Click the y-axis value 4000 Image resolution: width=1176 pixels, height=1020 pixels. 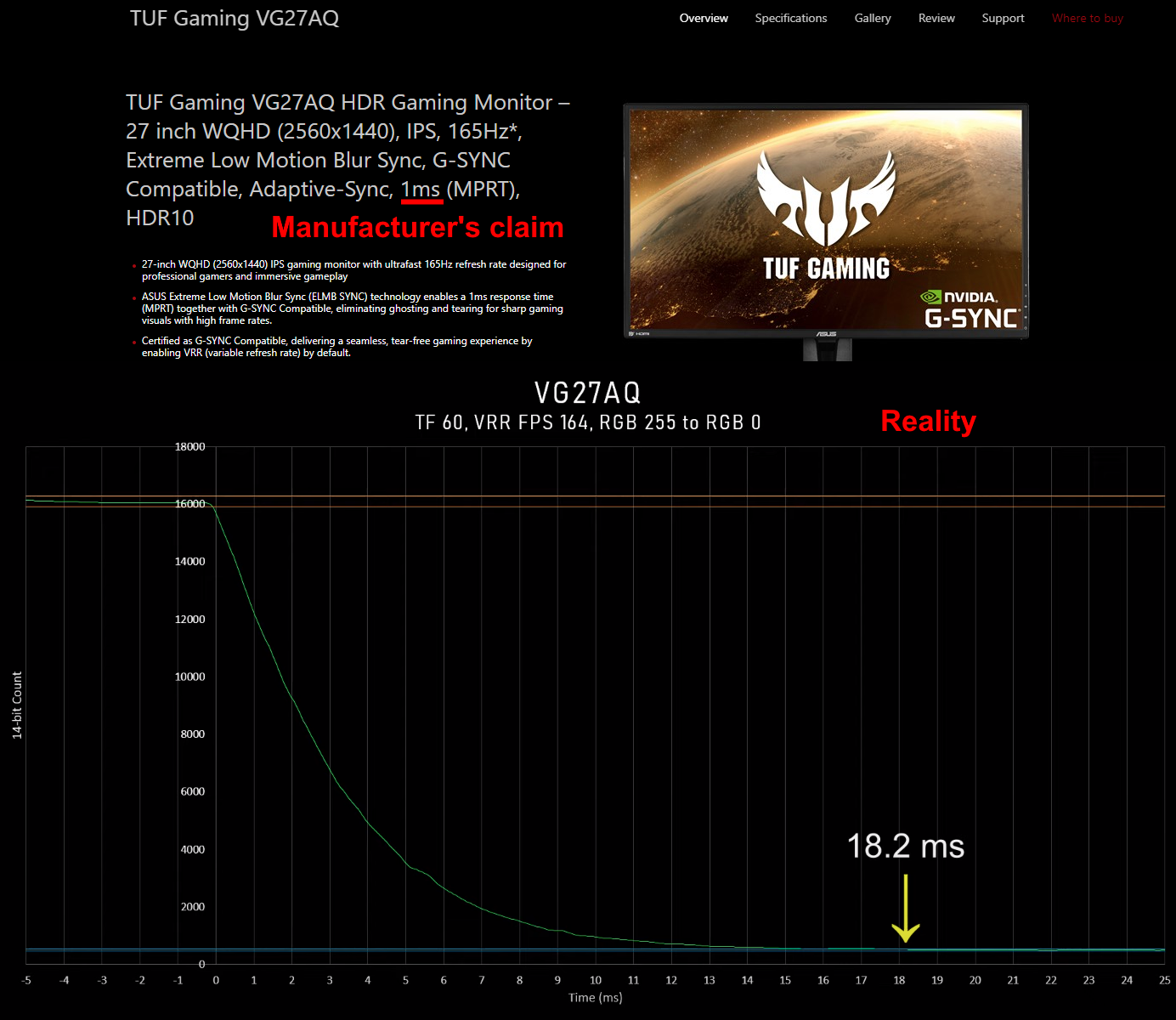click(193, 849)
